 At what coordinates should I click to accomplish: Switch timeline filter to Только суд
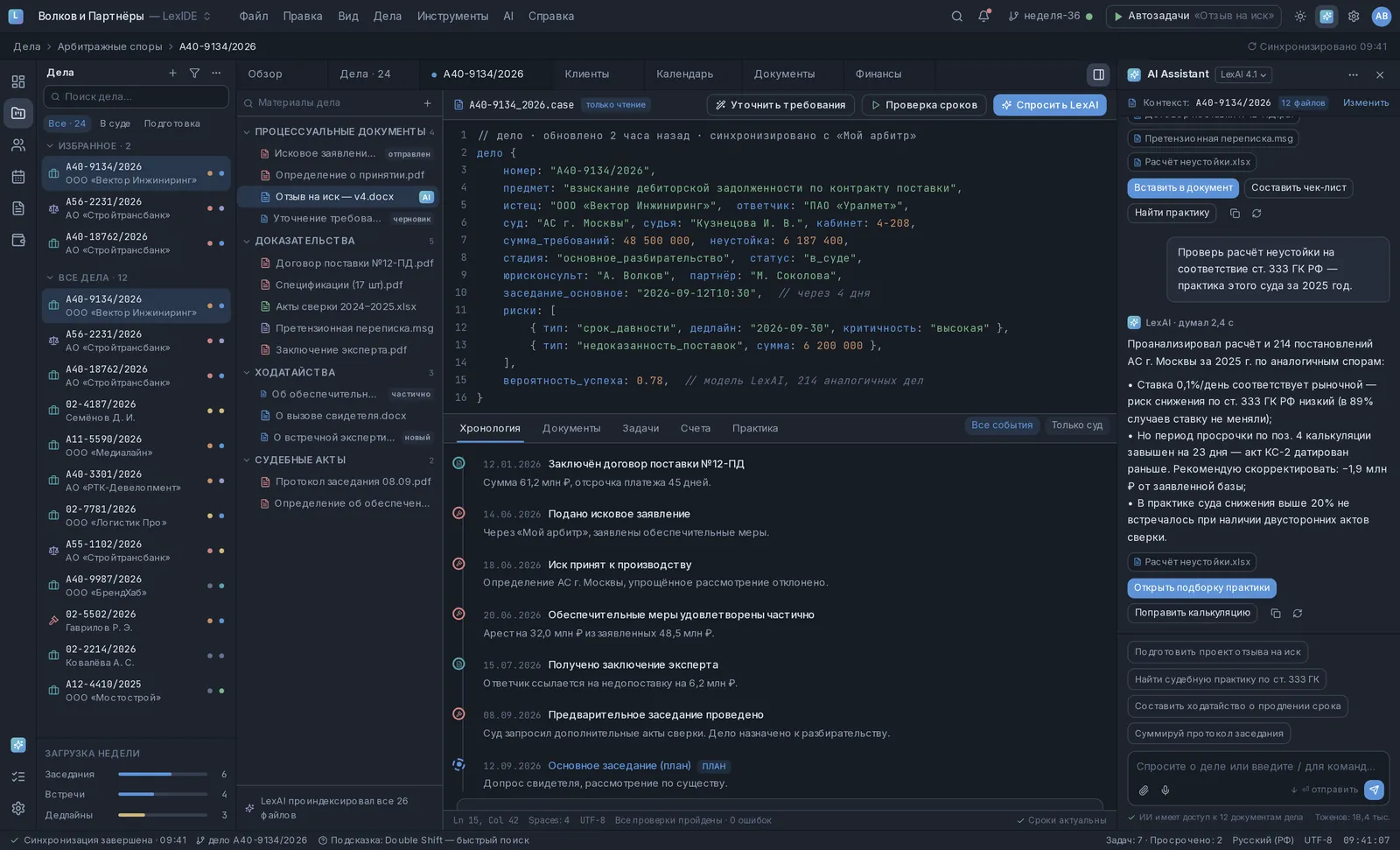(x=1076, y=425)
